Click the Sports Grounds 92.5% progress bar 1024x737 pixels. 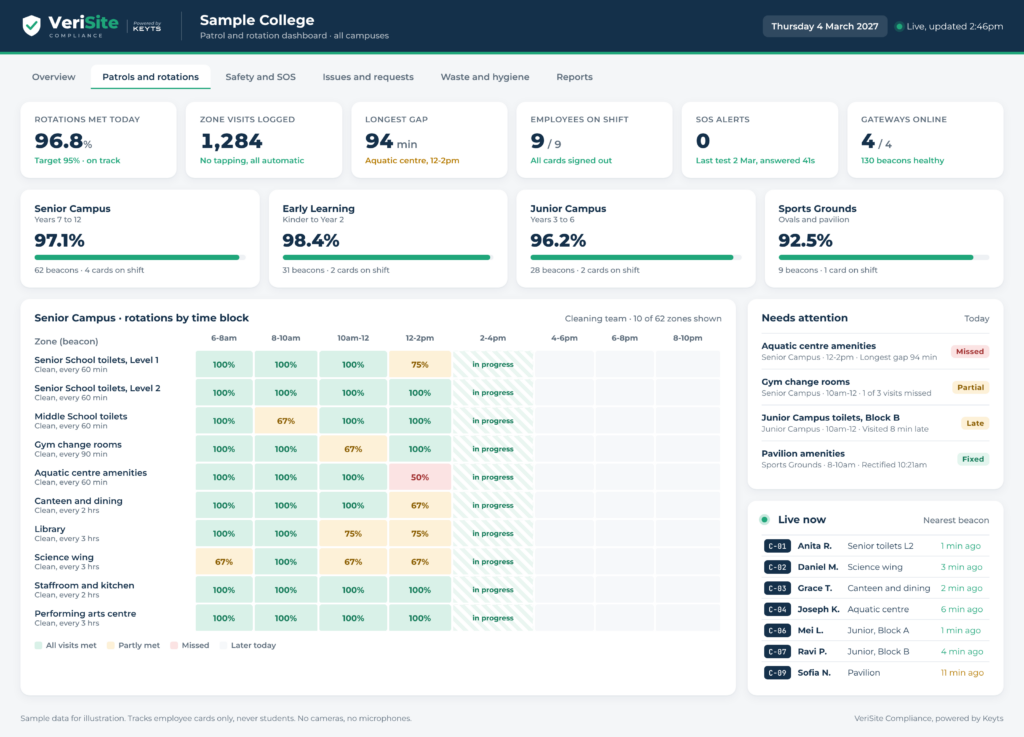point(884,257)
